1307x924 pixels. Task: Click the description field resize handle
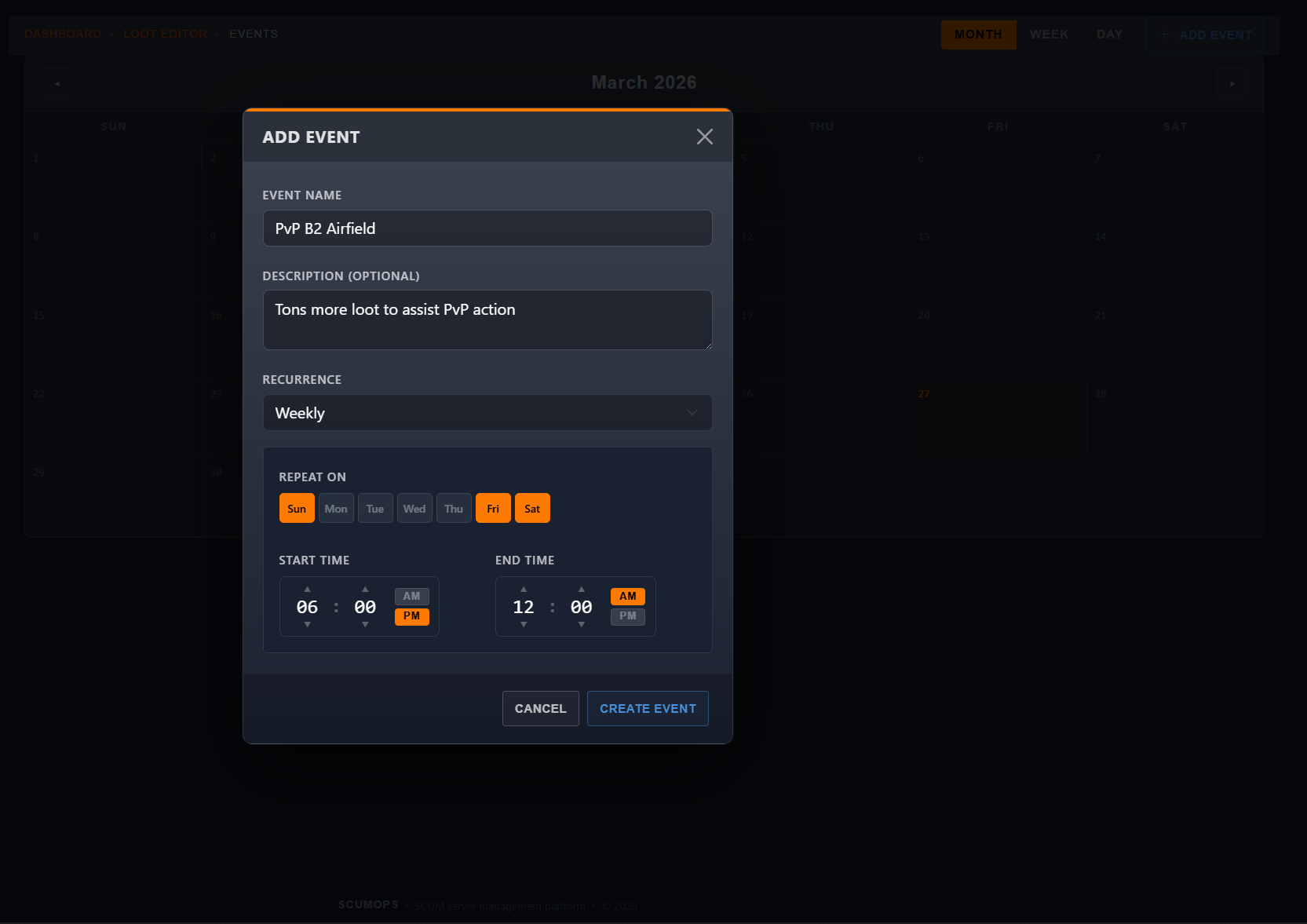click(x=708, y=345)
